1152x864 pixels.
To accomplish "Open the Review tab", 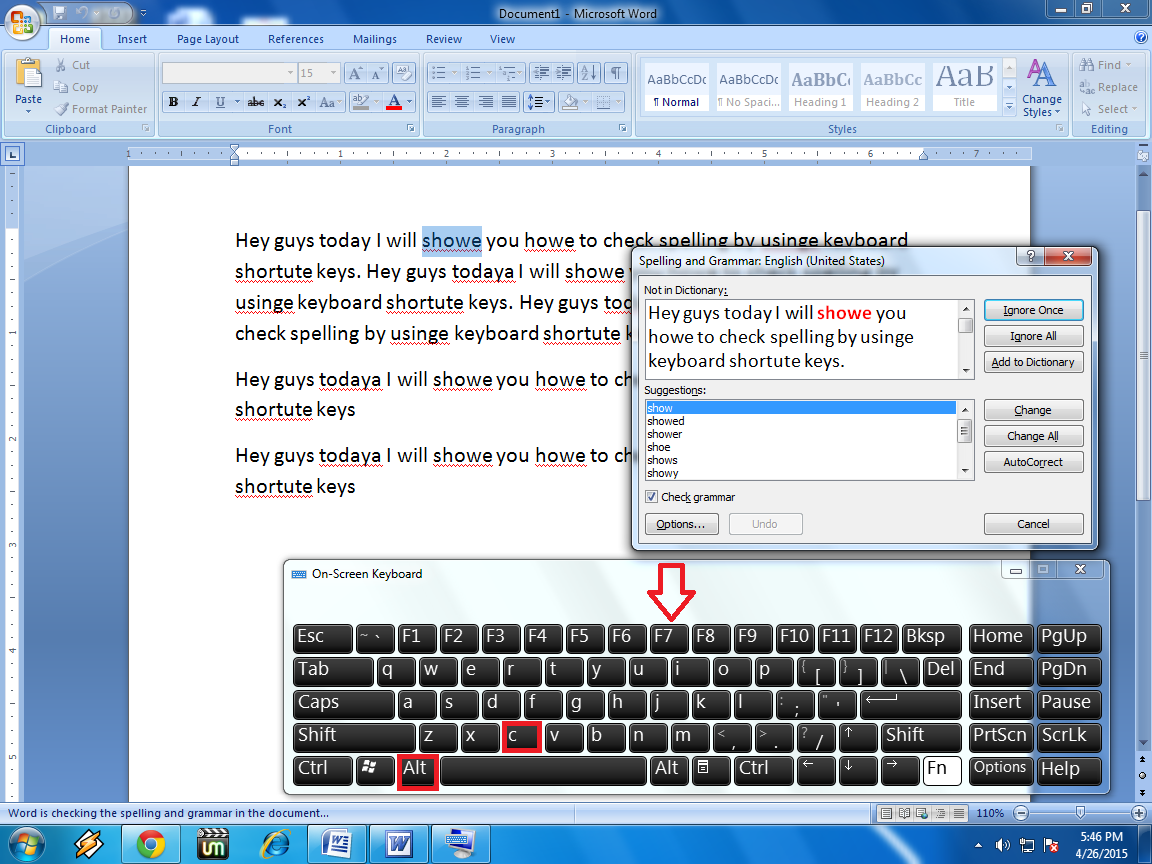I will [x=443, y=39].
